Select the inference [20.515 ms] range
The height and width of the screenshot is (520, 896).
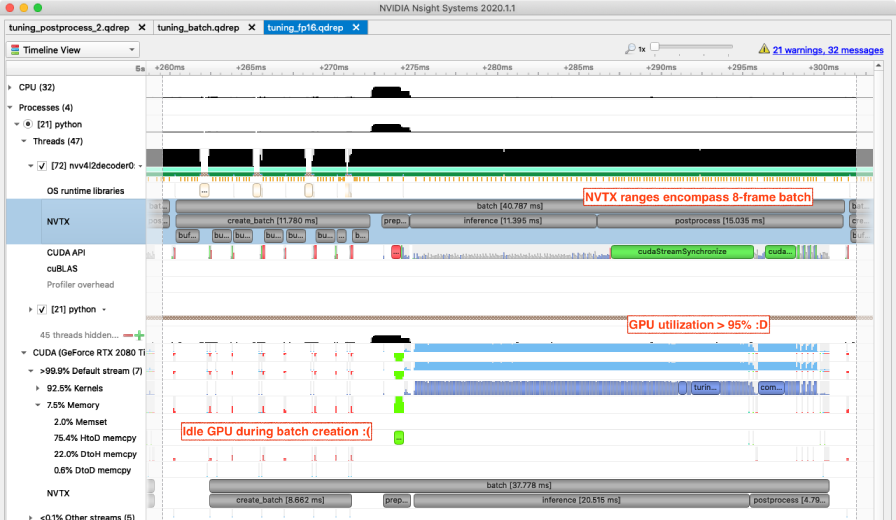point(581,500)
